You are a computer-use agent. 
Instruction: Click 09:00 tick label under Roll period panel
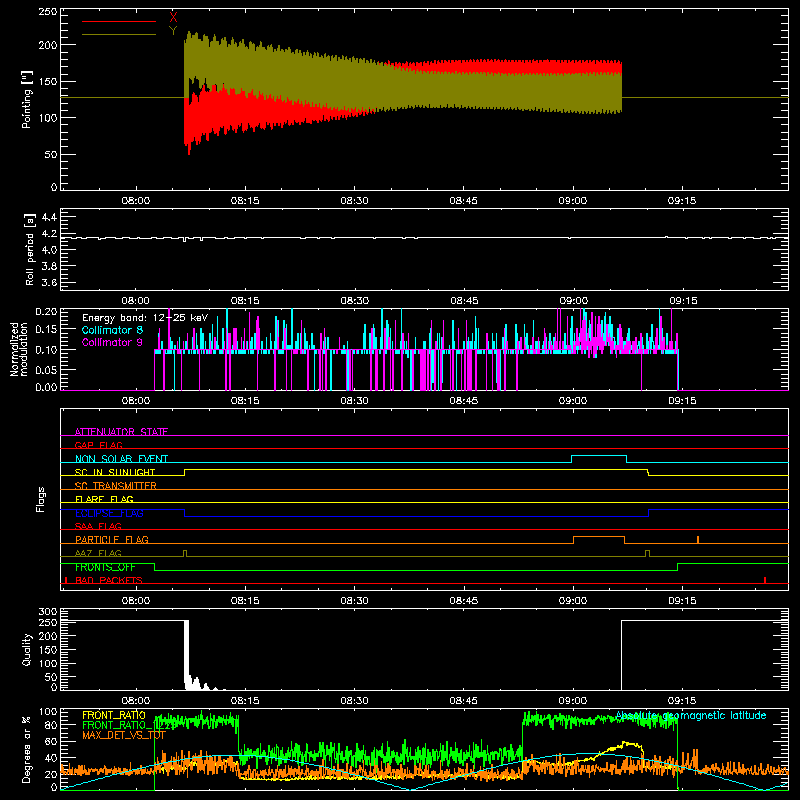tap(573, 301)
